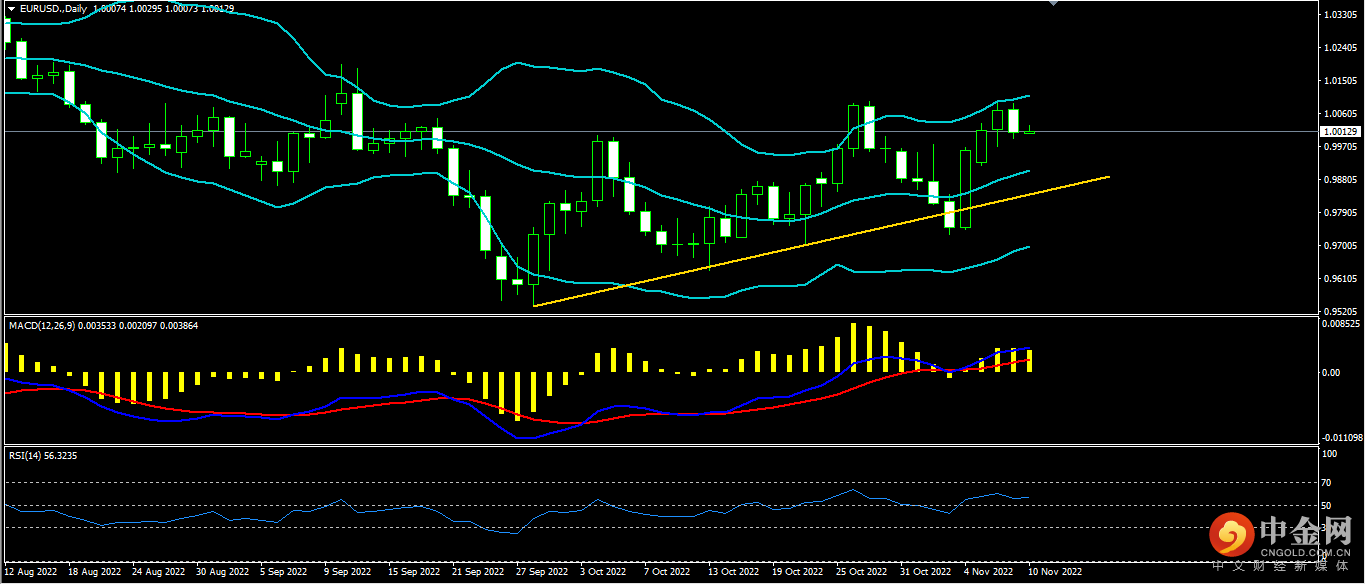1366x584 pixels.
Task: Click the 21 Sep 2022 date label
Action: 479,573
